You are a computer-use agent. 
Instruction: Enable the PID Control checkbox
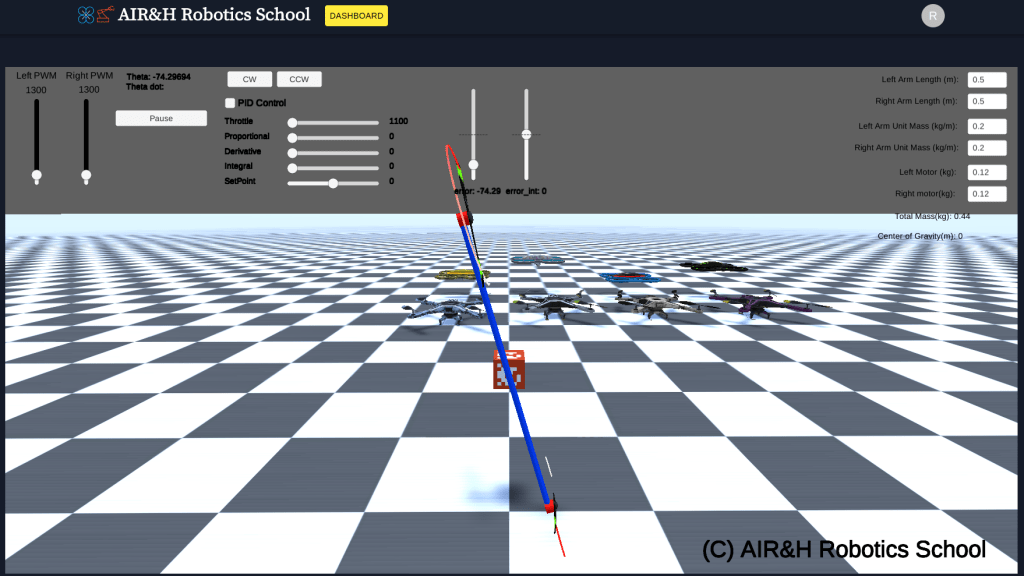(229, 102)
